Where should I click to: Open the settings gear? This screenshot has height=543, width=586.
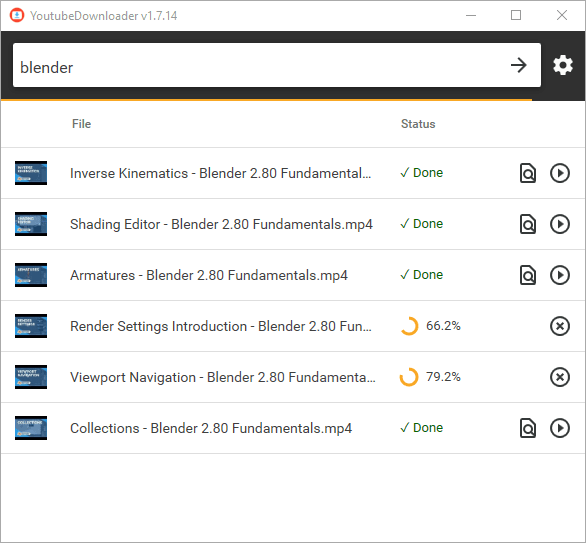coord(563,65)
